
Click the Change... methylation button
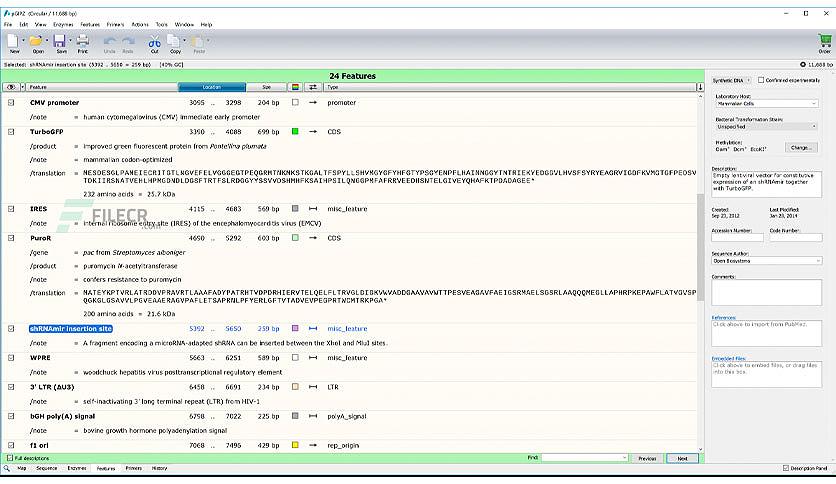point(801,147)
